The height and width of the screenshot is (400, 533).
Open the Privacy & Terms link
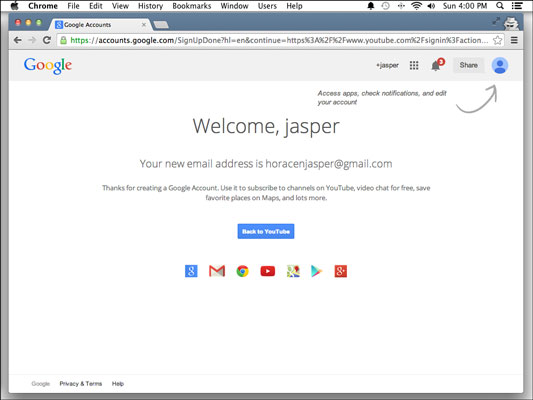[x=81, y=383]
